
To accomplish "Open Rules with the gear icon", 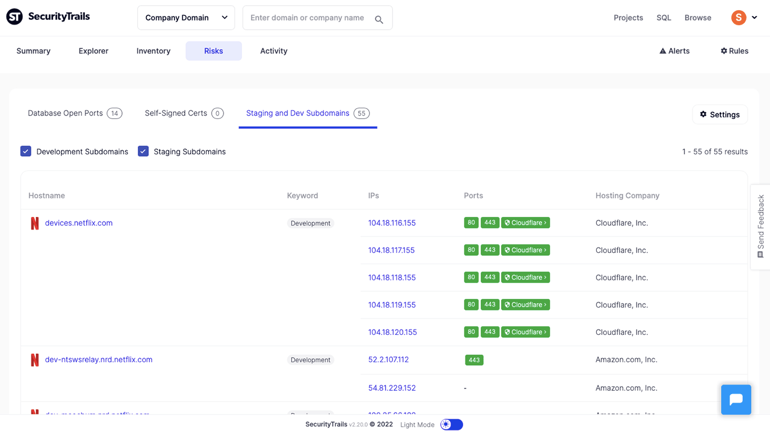I will coord(734,51).
